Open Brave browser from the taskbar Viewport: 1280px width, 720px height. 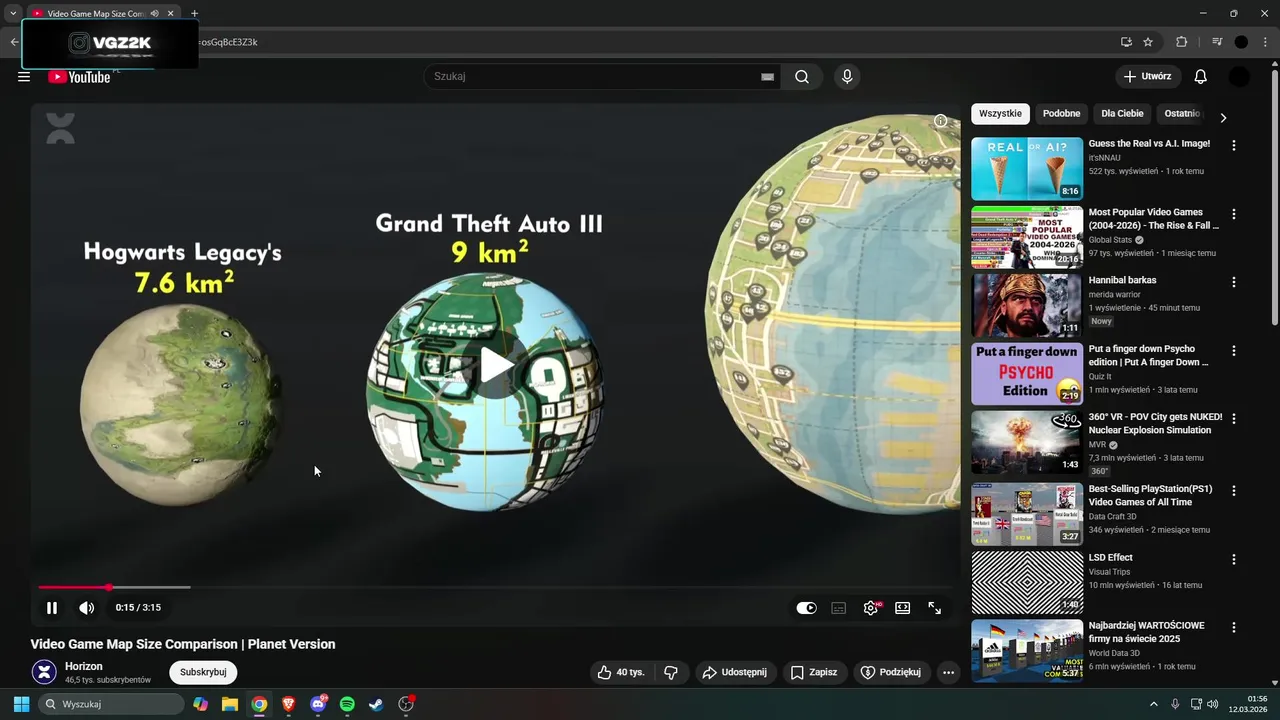coord(289,704)
